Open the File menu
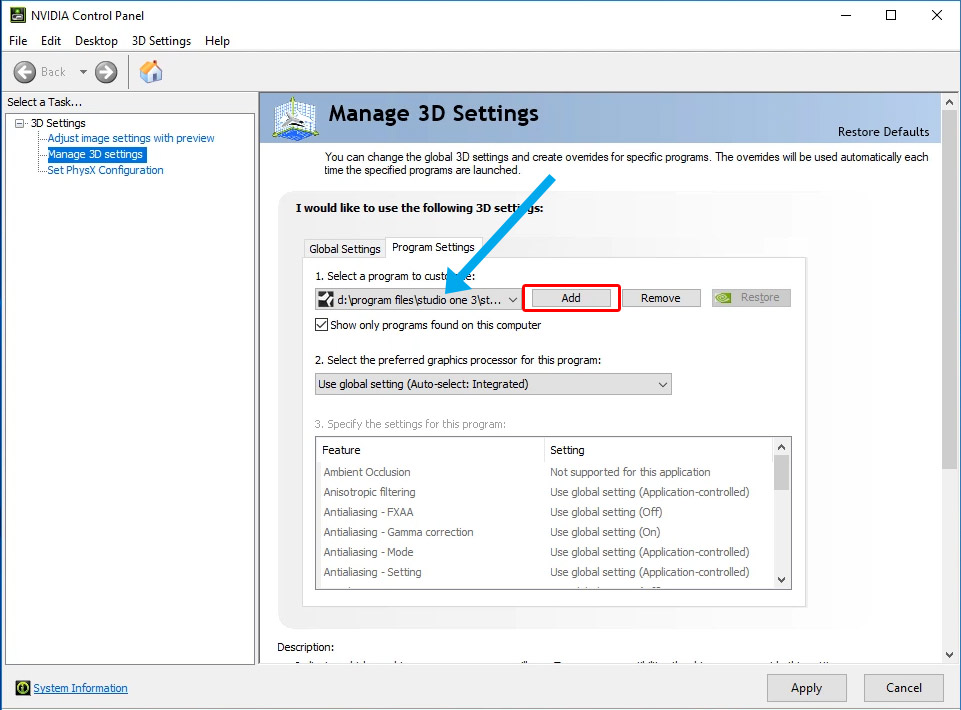Image resolution: width=961 pixels, height=710 pixels. click(x=18, y=41)
